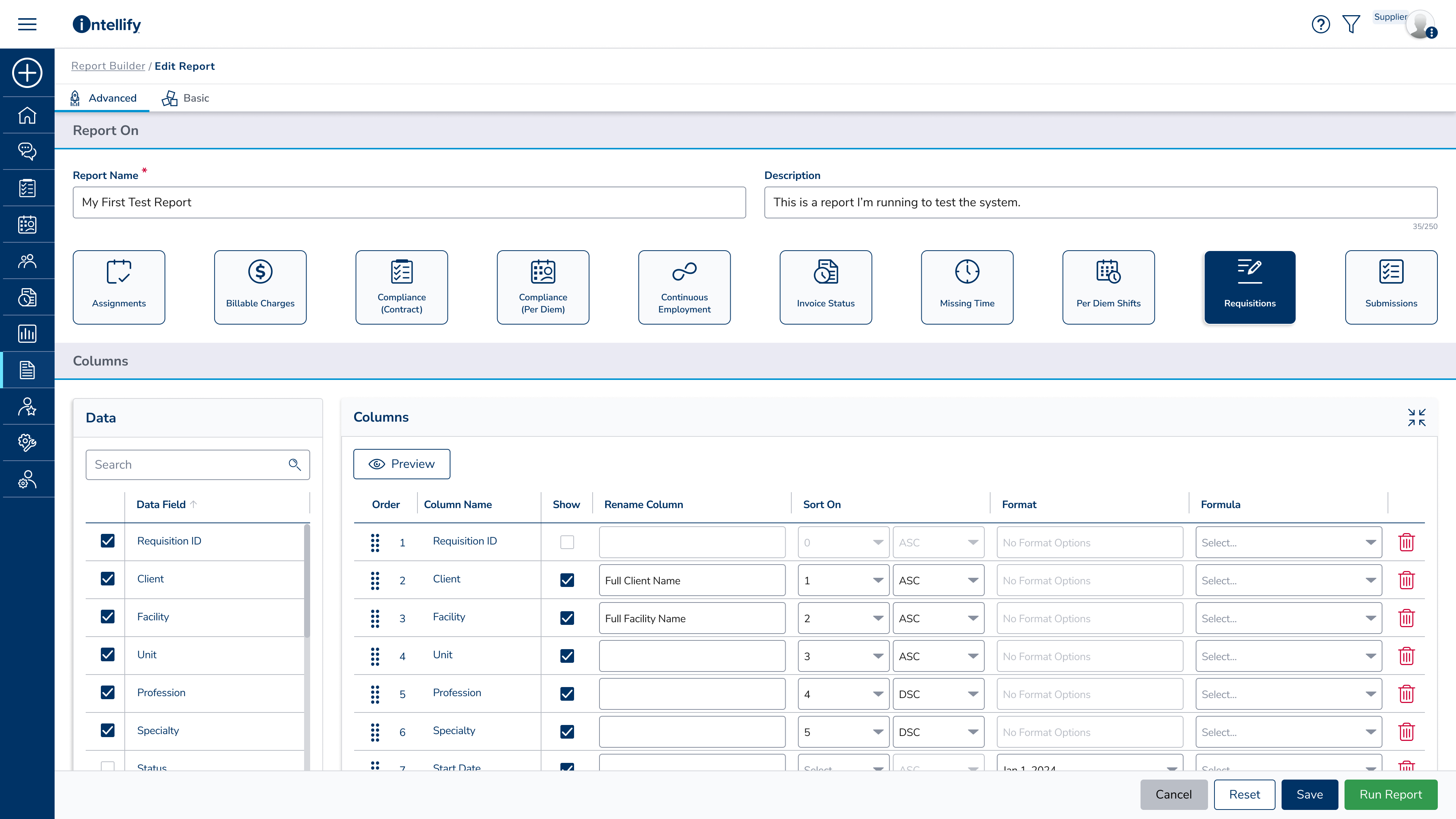The width and height of the screenshot is (1456, 819).
Task: Select the Billable Charges report type
Action: pos(260,287)
